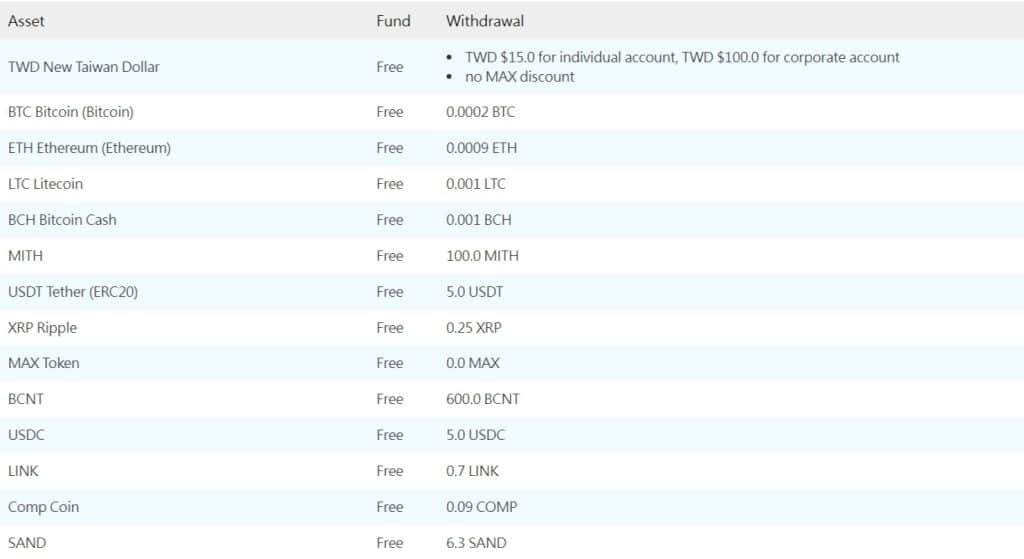This screenshot has height=559, width=1024.
Task: Click the 'Asset' column header
Action: click(x=26, y=21)
